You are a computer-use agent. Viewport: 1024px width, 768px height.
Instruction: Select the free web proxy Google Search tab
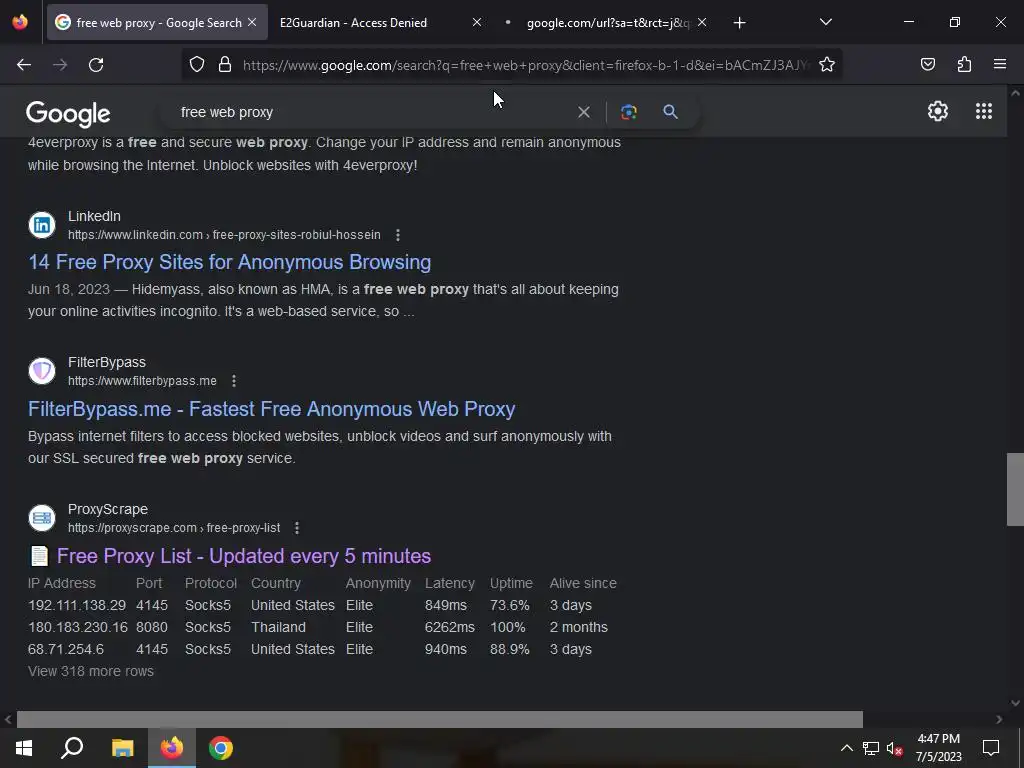click(x=158, y=23)
